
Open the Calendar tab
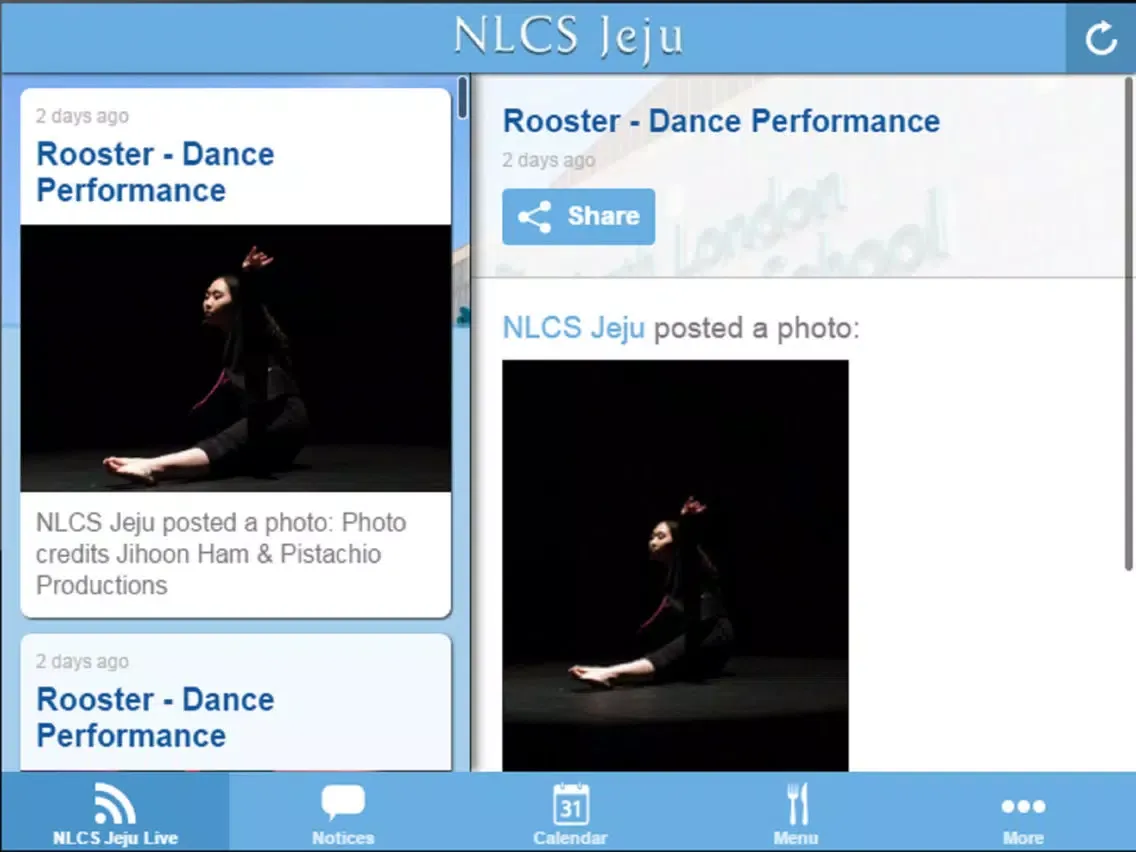click(x=570, y=811)
